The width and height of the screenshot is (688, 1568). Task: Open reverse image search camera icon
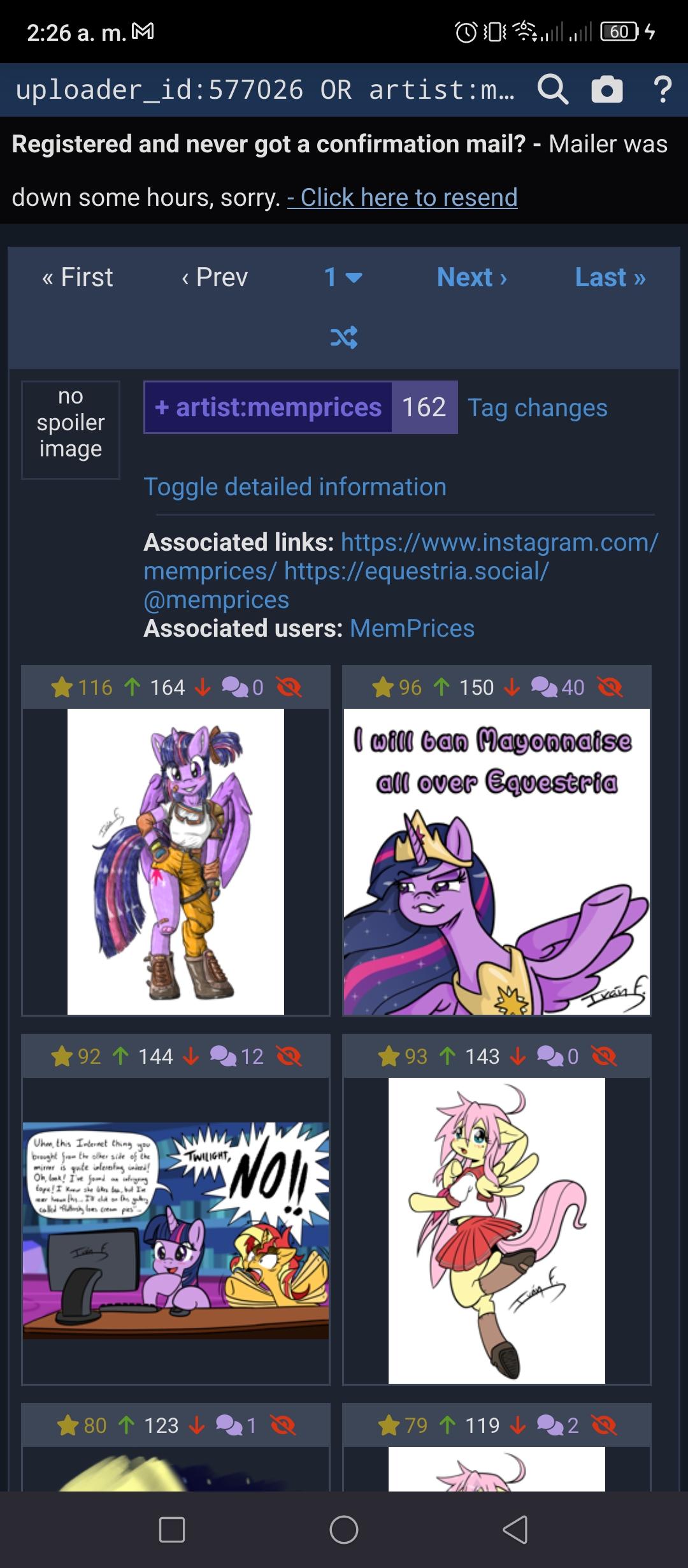(607, 89)
